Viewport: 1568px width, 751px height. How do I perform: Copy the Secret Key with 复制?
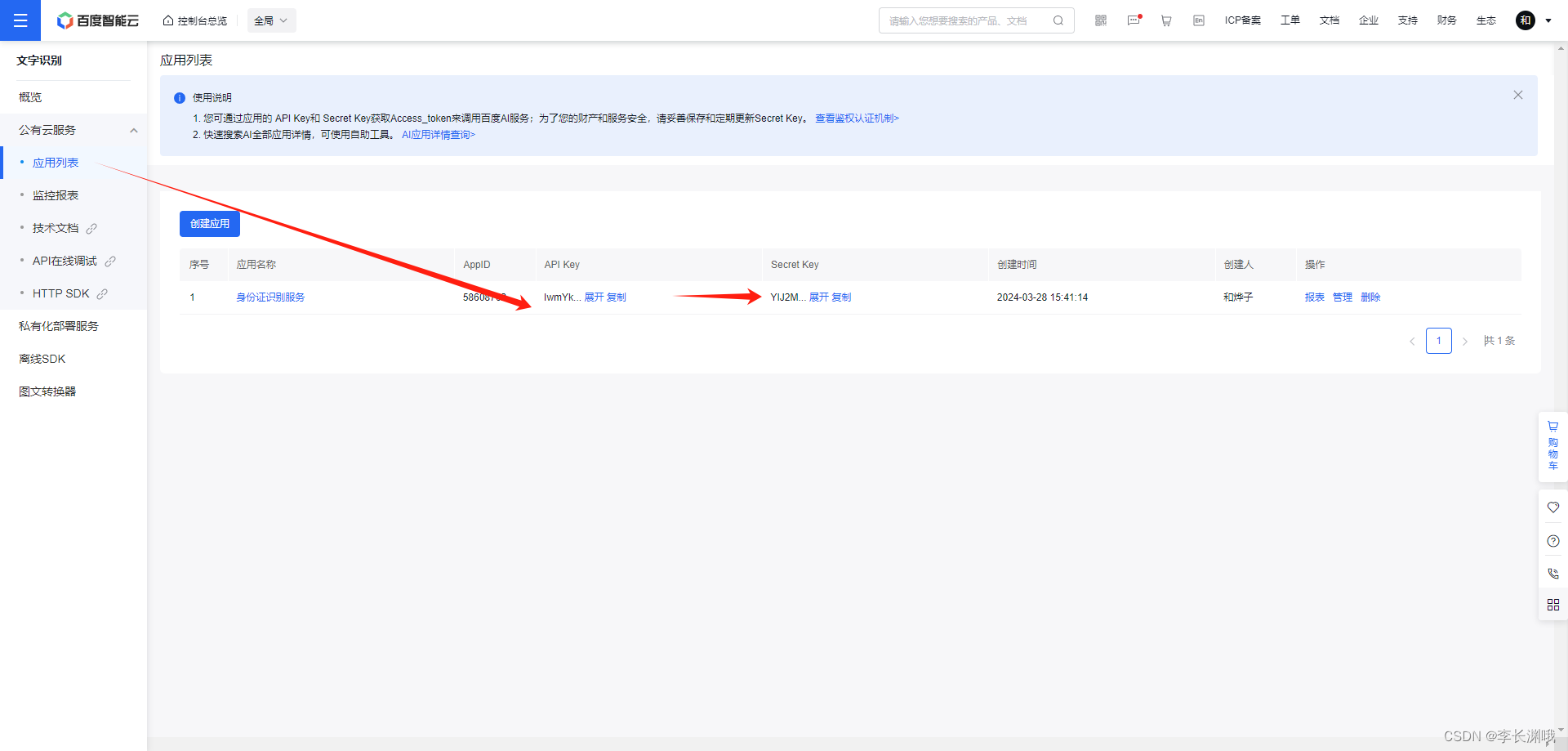tap(841, 297)
